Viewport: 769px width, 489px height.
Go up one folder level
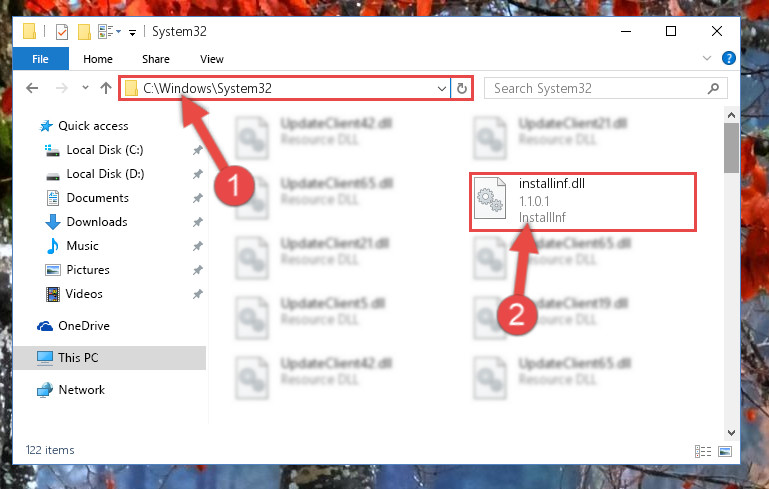click(106, 88)
